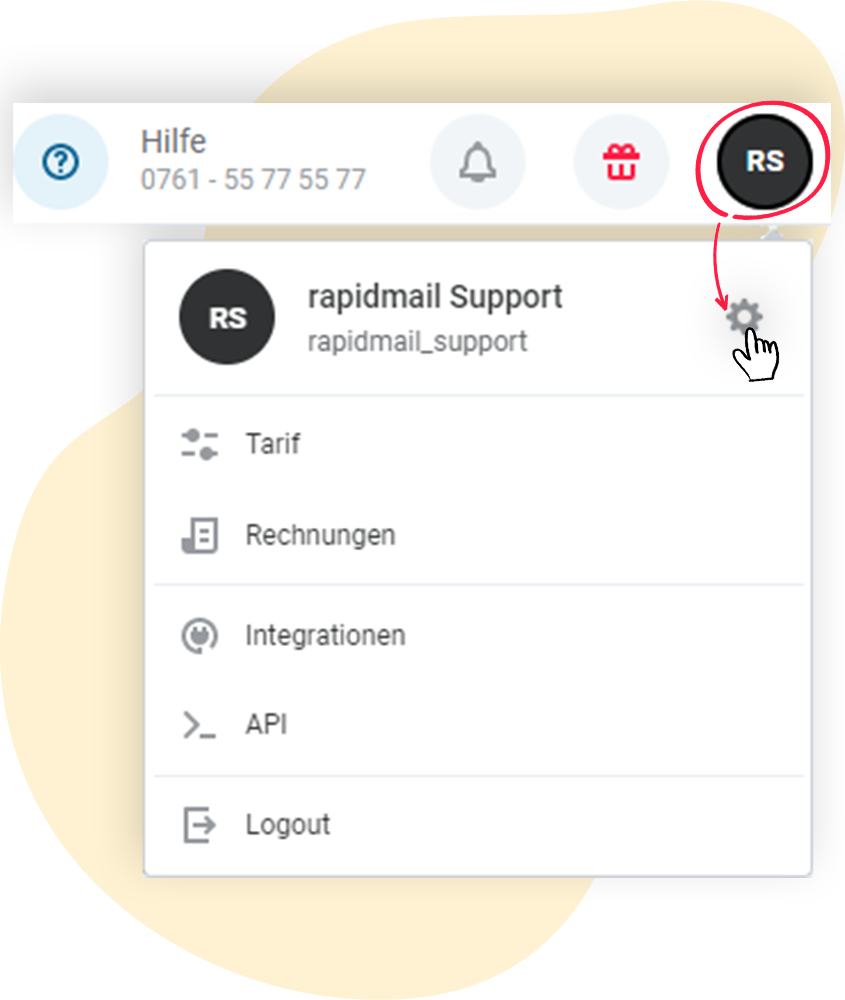845x1000 pixels.
Task: Click the Tarif sliders icon
Action: 200,444
